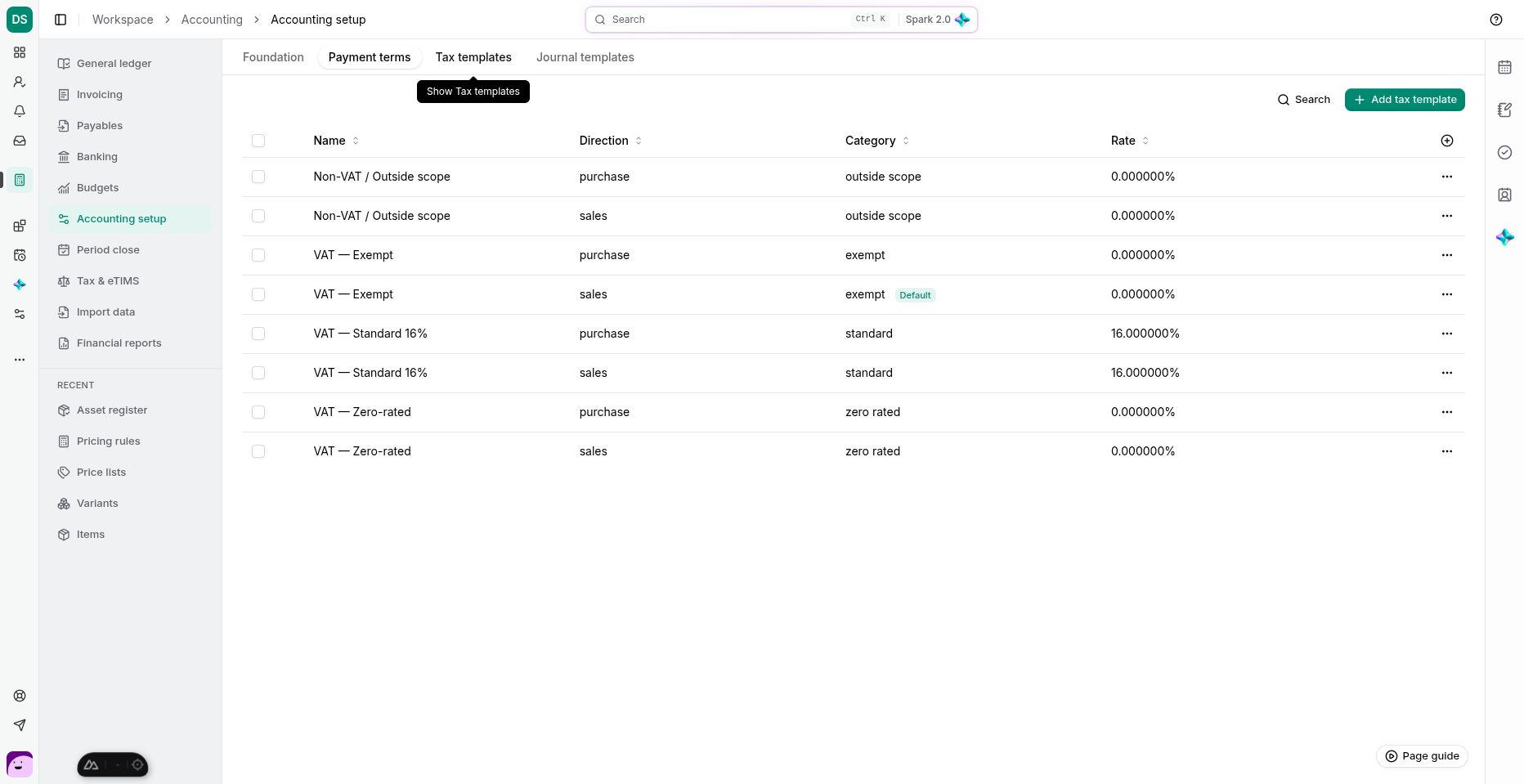This screenshot has height=784, width=1524.
Task: Sort by the Direction column
Action: pos(611,141)
